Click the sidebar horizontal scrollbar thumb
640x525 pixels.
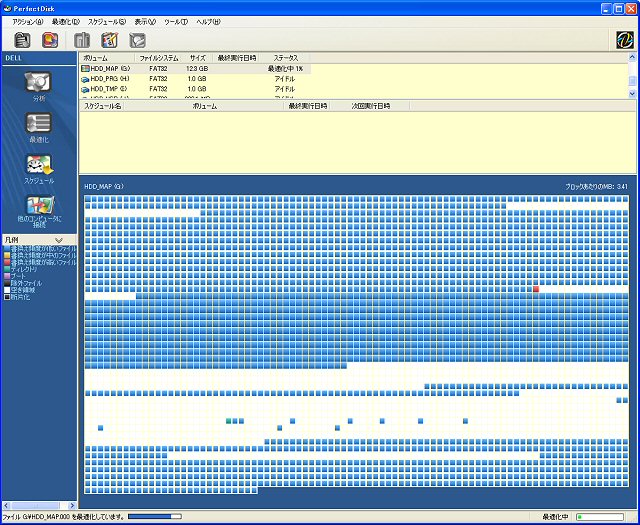36,505
